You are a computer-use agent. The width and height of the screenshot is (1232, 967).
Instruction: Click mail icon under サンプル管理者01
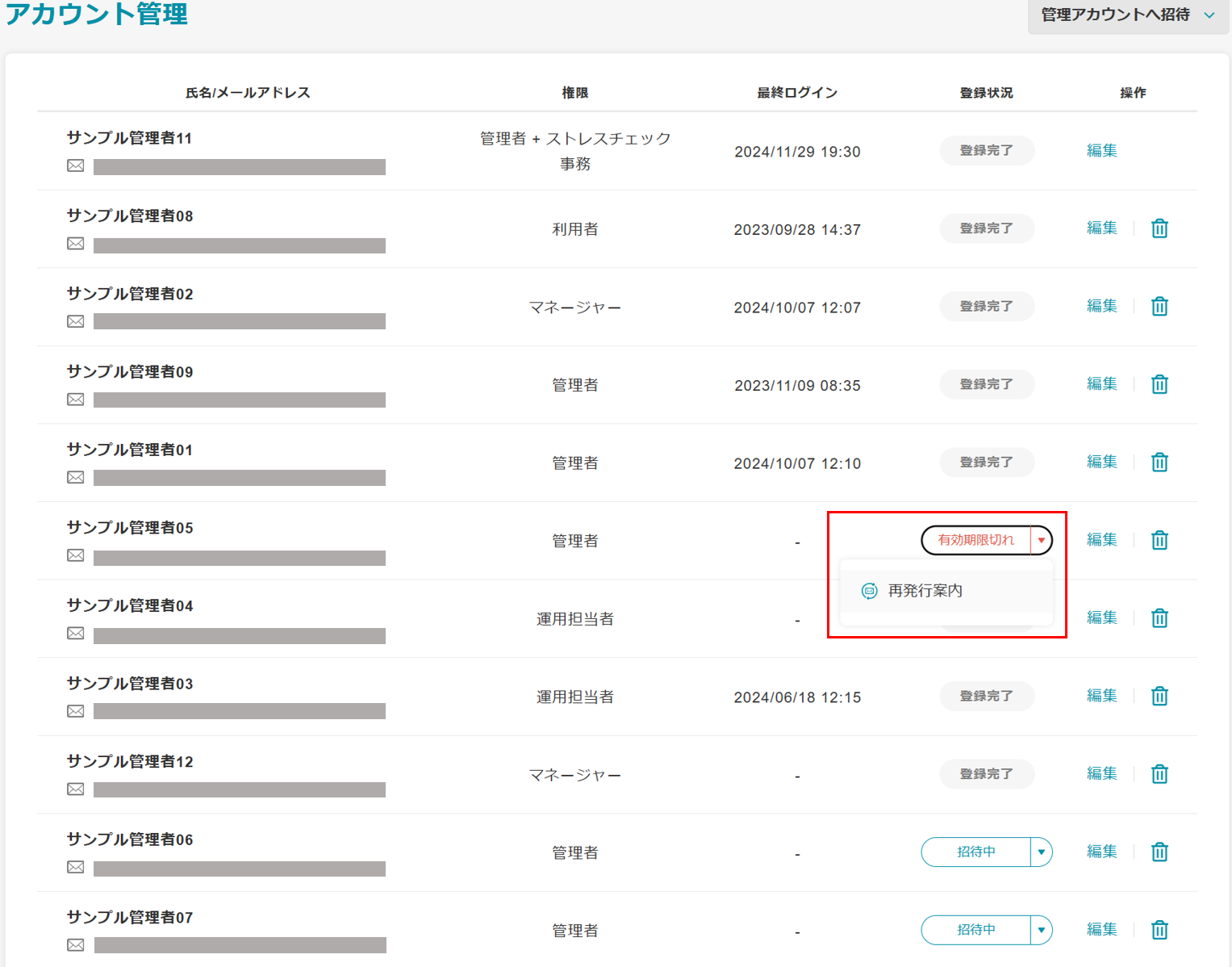pyautogui.click(x=76, y=477)
